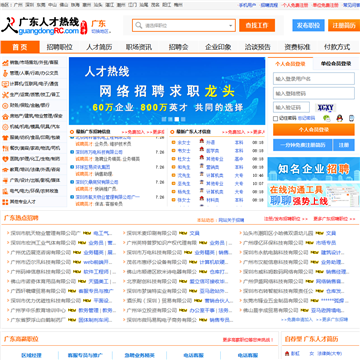Screen dimensions: 360x360
Task: Go to the 招聘职位 navigation tab
Action: click(x=59, y=47)
